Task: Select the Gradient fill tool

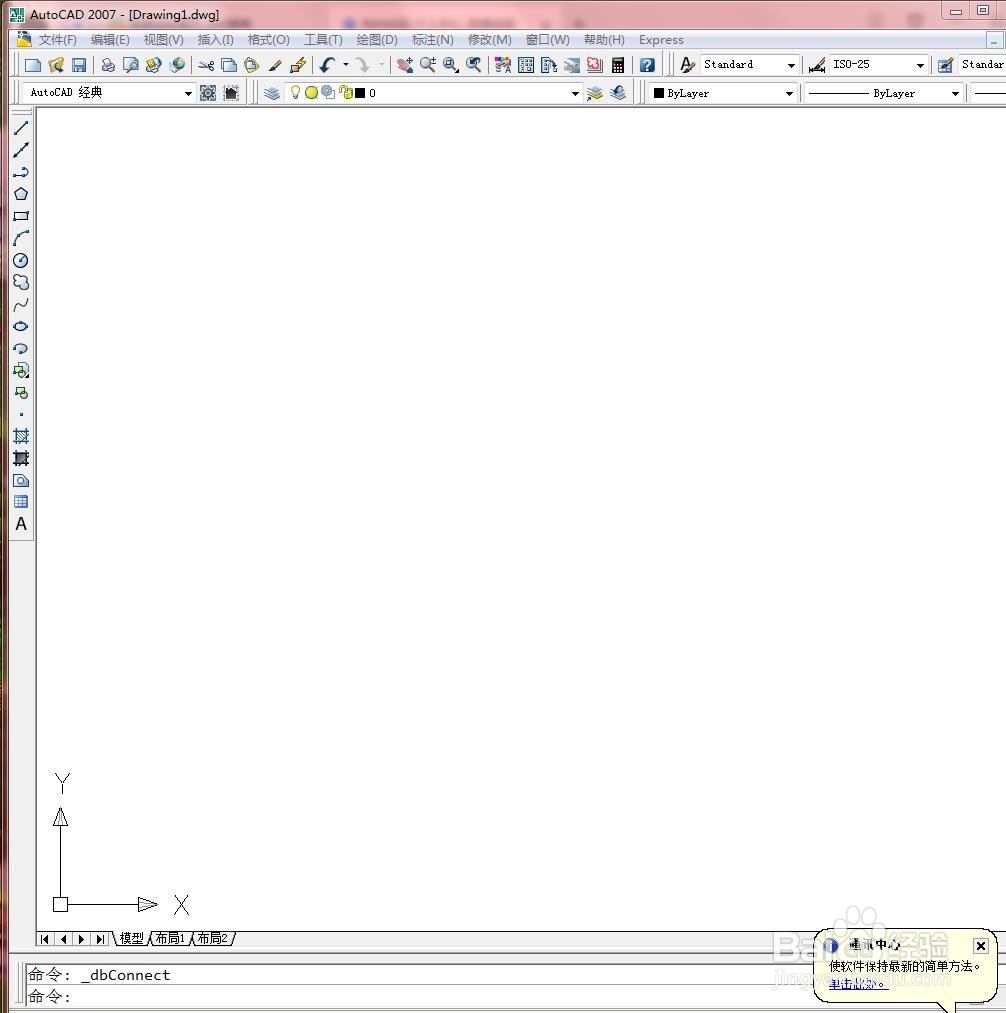Action: (21, 458)
